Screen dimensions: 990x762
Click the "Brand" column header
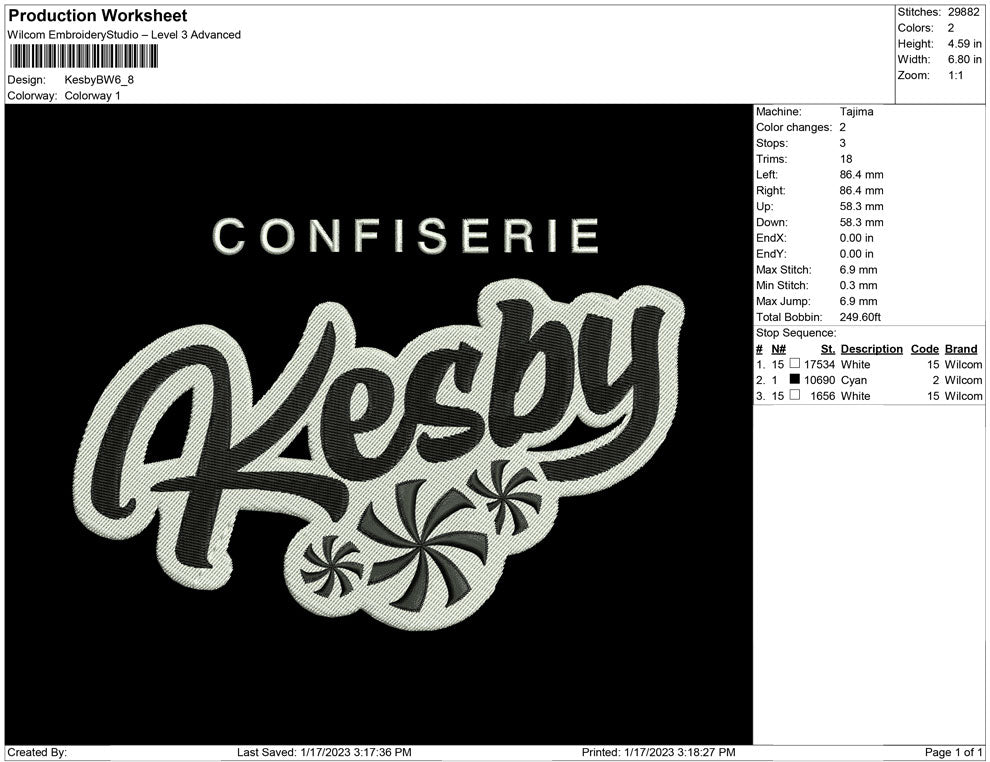tap(961, 348)
